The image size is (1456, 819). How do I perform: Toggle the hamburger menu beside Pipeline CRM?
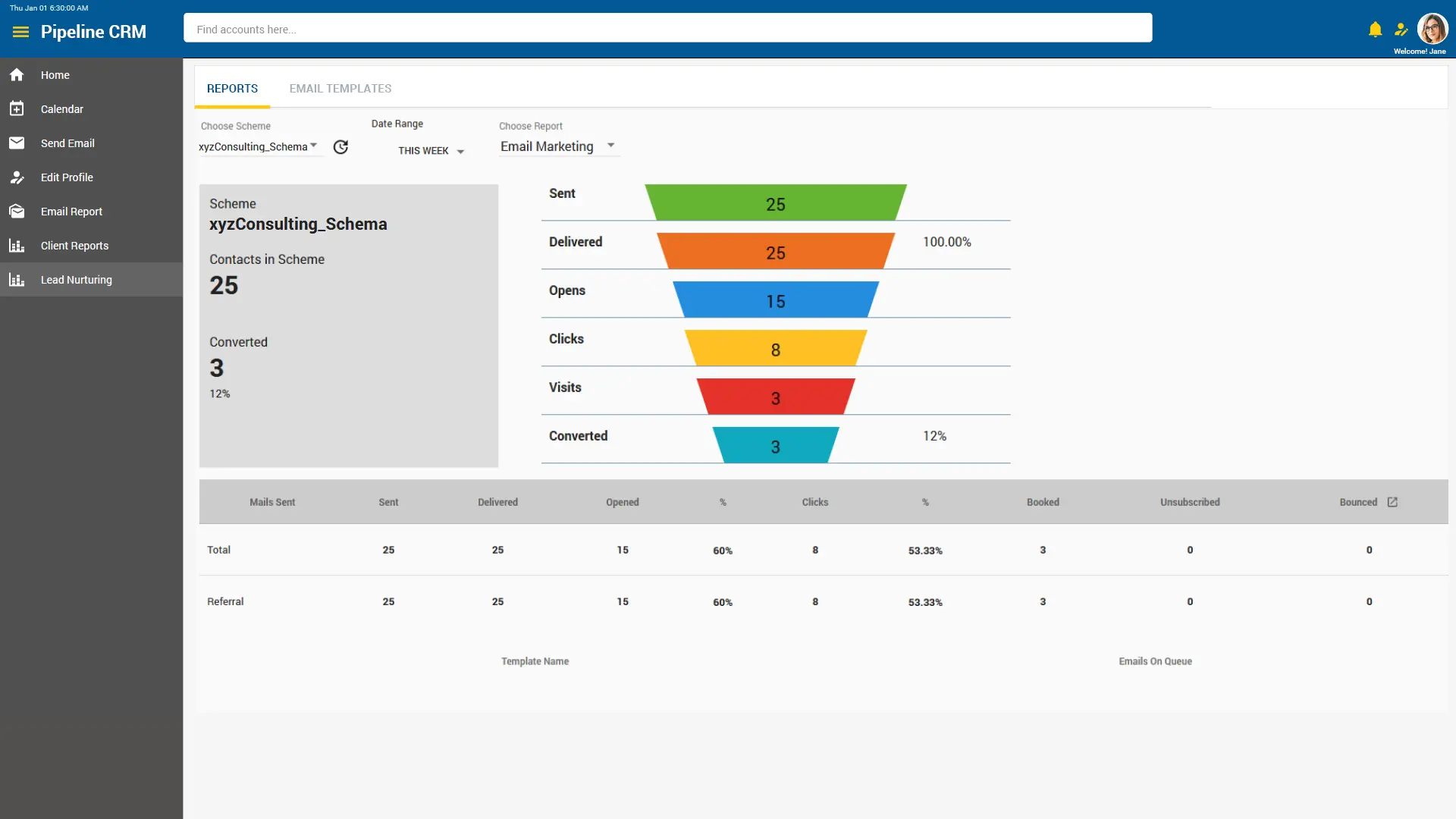coord(20,32)
